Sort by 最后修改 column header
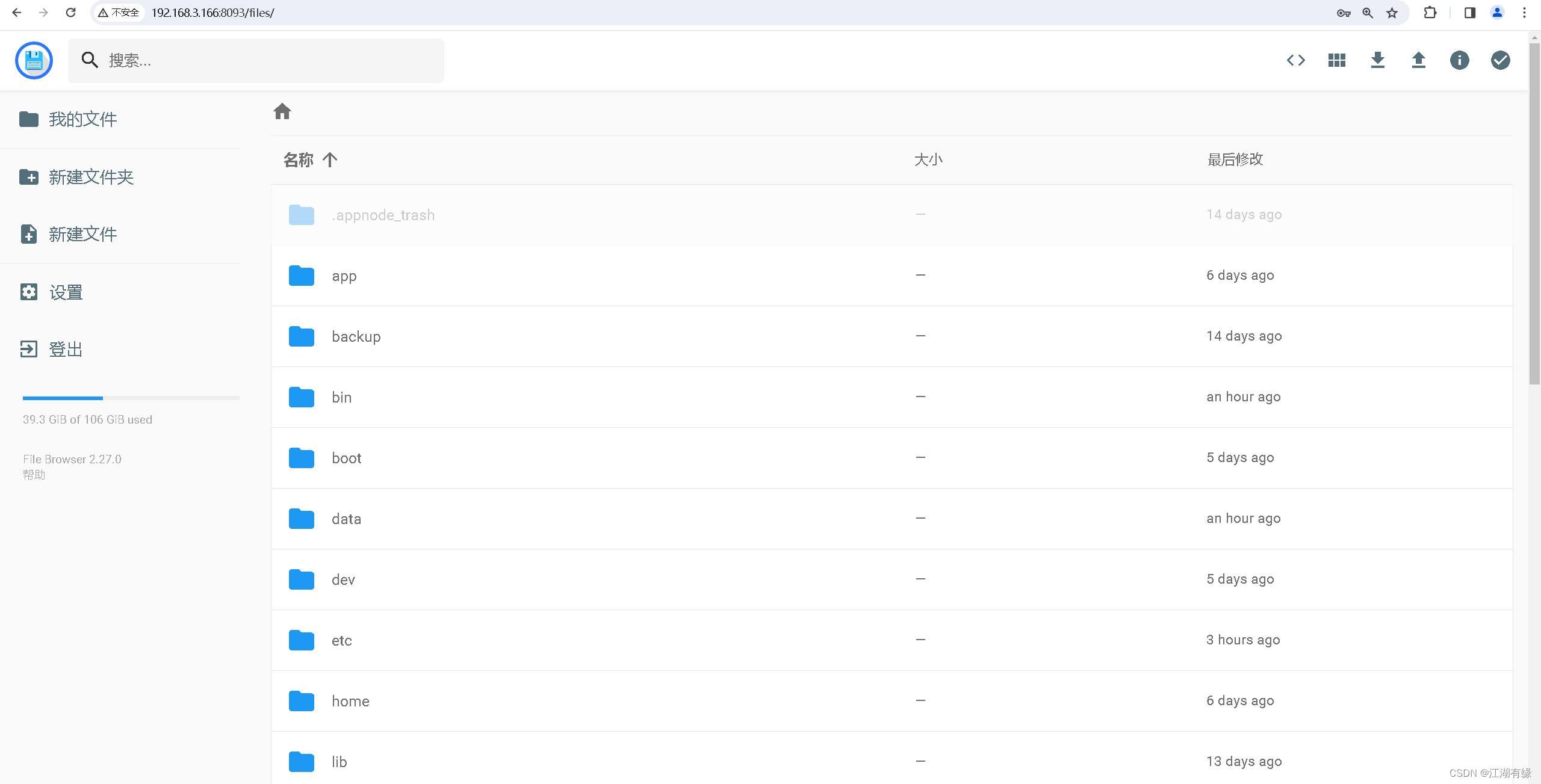This screenshot has width=1541, height=784. (1235, 159)
